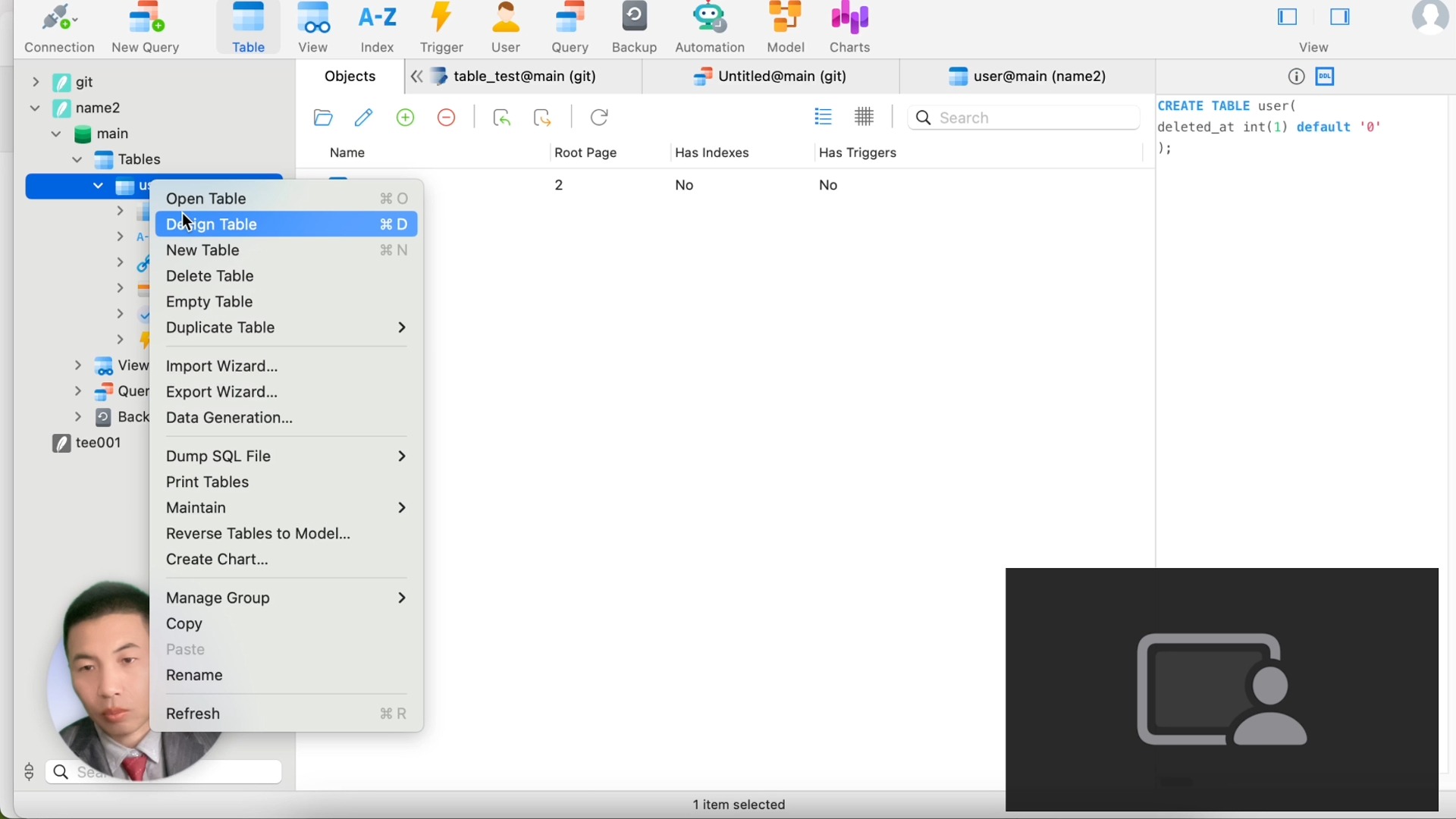Image resolution: width=1456 pixels, height=819 pixels.
Task: Switch to grid view of objects
Action: tap(864, 117)
